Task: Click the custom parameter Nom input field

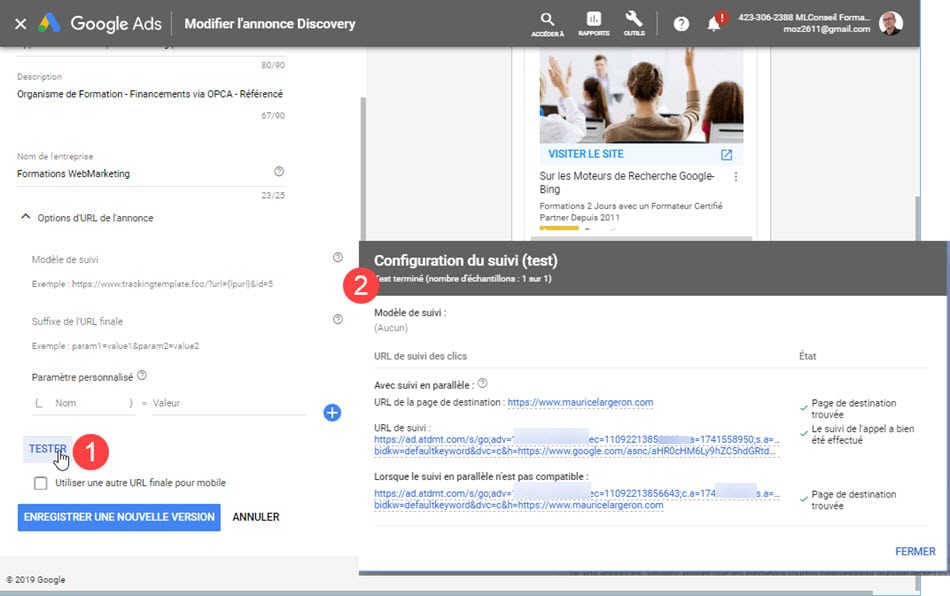Action: coord(84,403)
